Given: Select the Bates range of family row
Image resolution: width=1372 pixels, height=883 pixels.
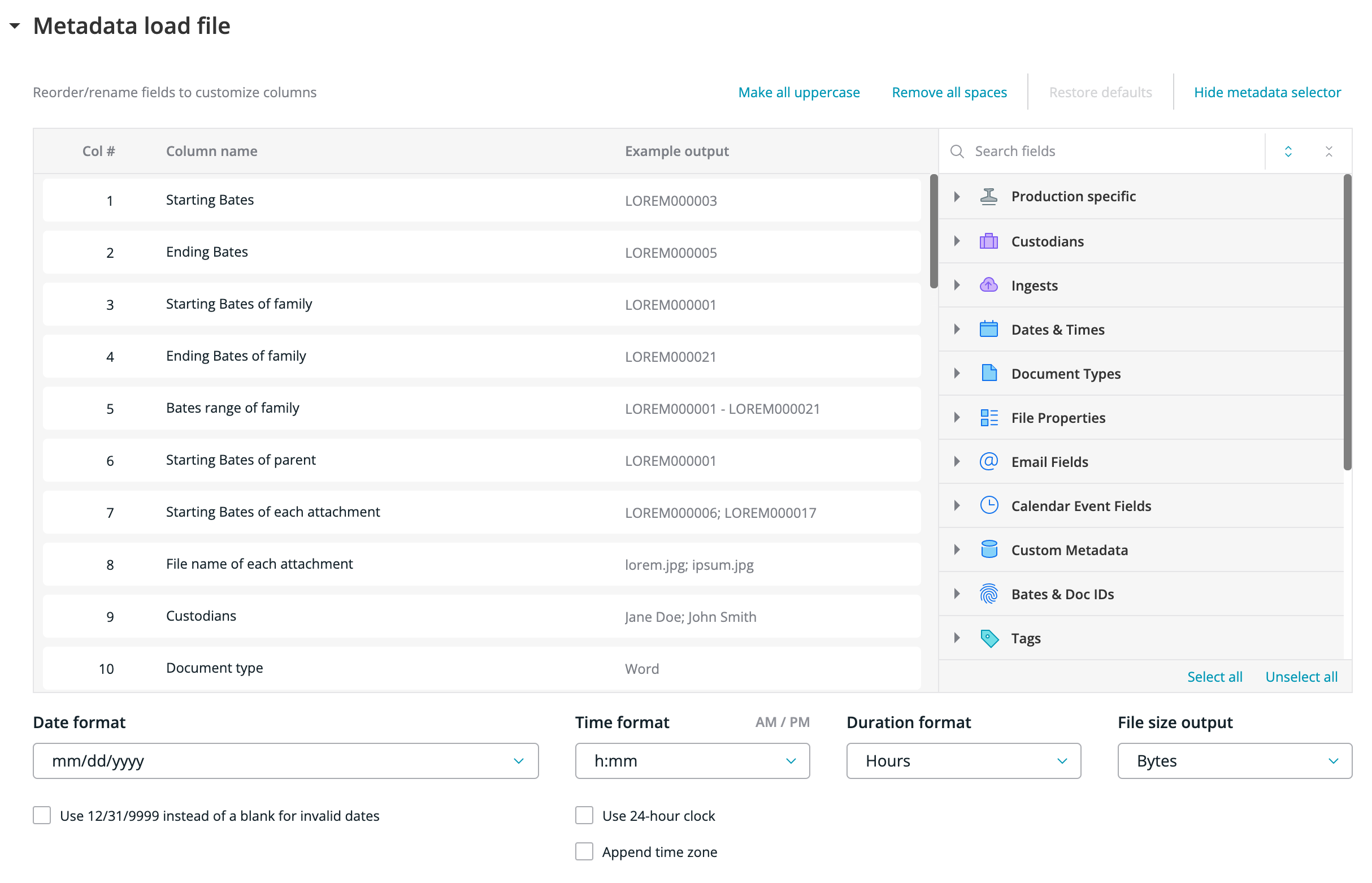Looking at the screenshot, I should pyautogui.click(x=481, y=408).
